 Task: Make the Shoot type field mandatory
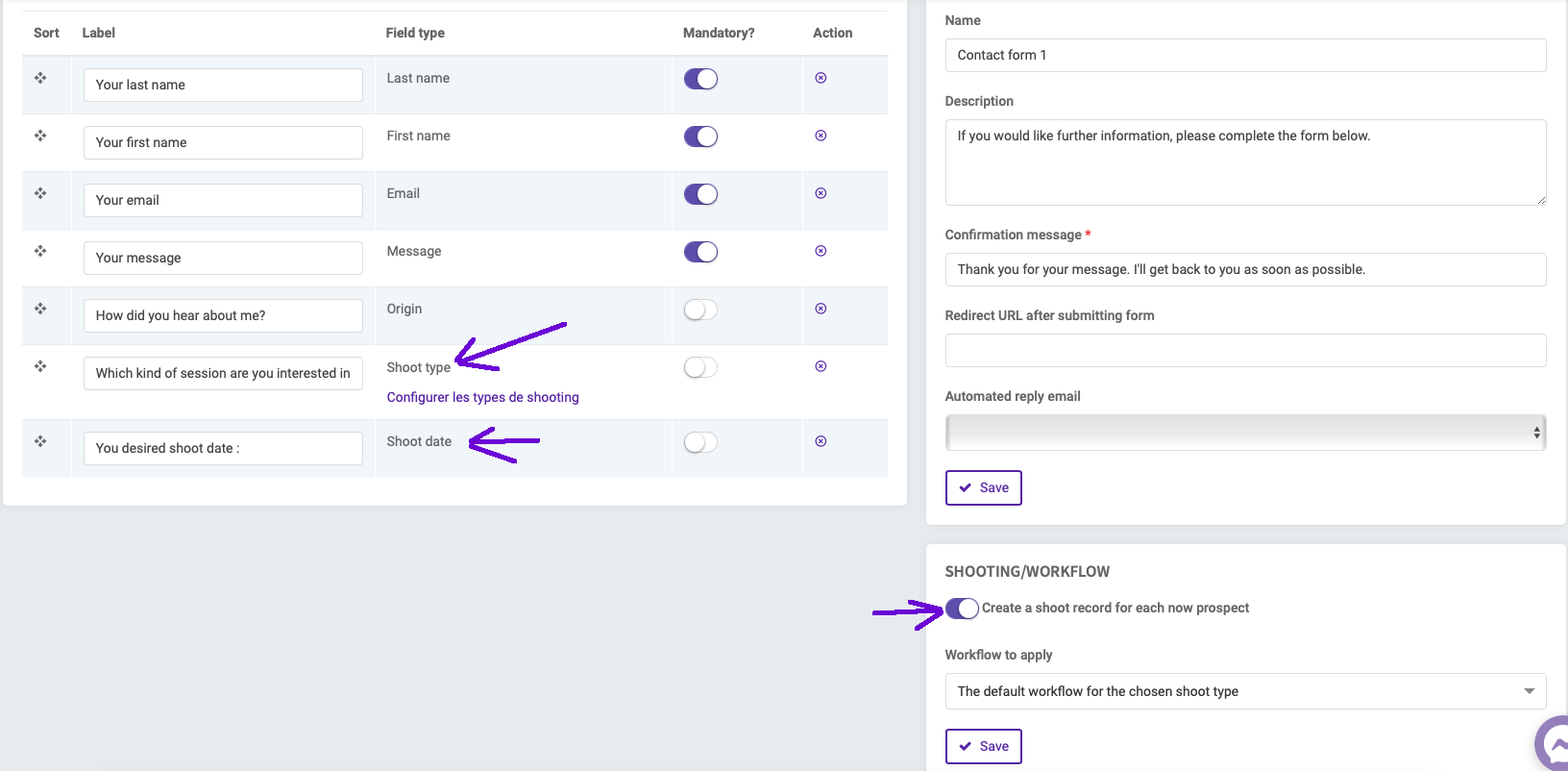700,367
